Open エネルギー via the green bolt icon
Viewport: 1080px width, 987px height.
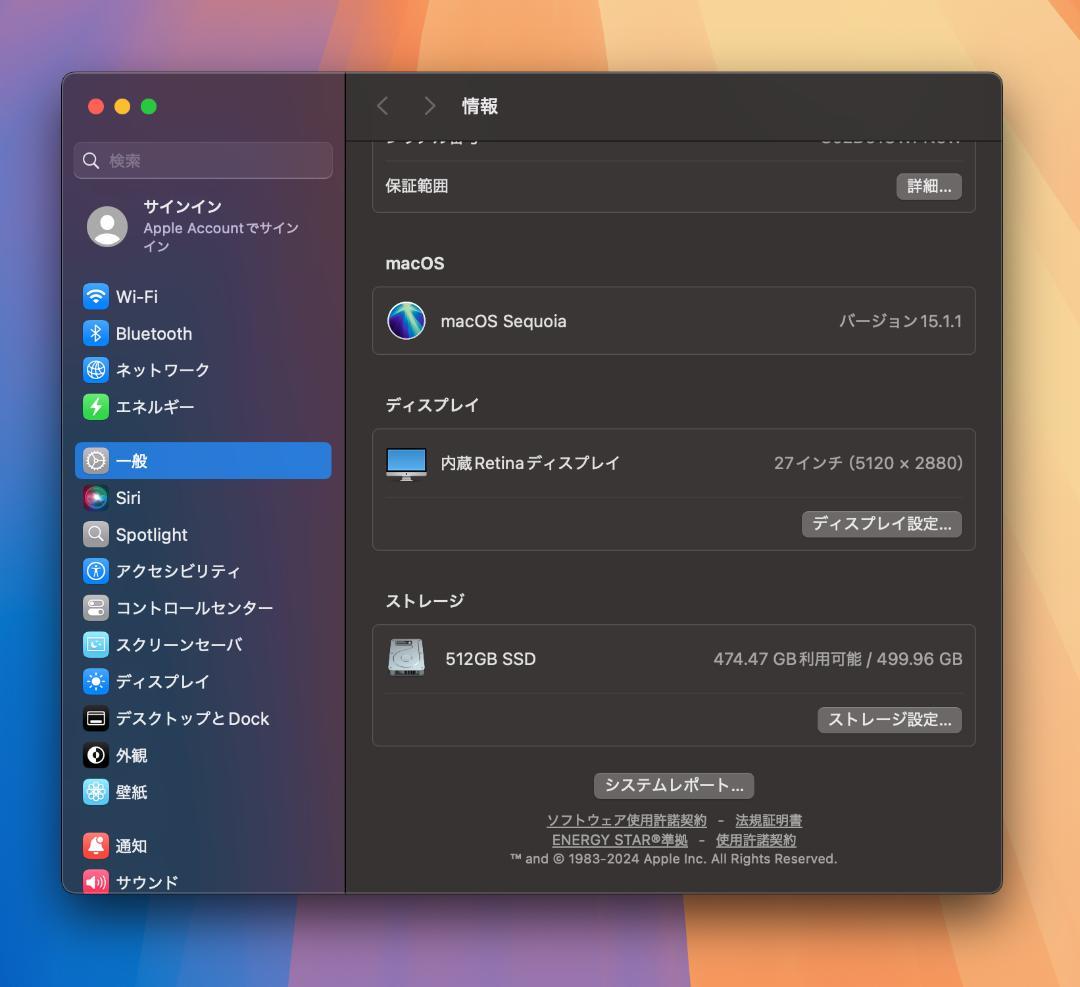(x=96, y=407)
